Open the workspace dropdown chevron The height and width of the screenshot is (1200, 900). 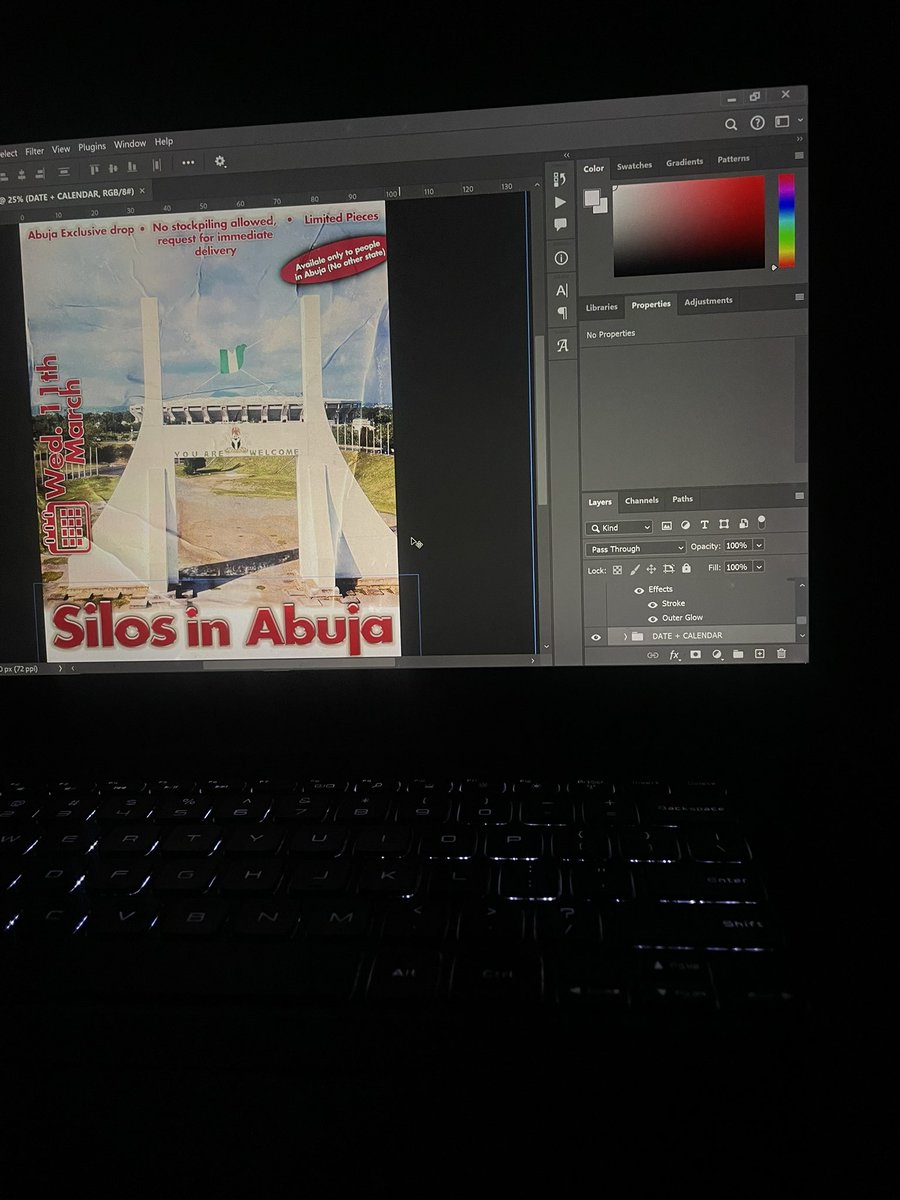point(800,121)
